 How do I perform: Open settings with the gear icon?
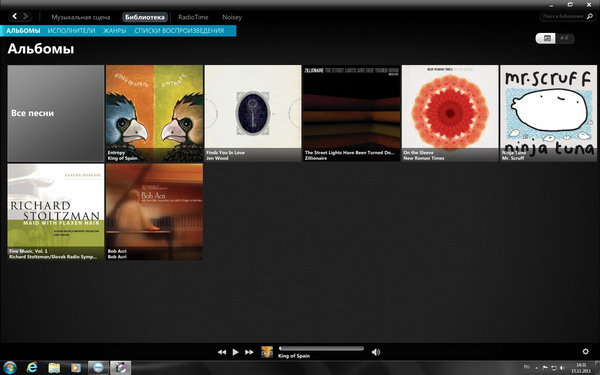(x=585, y=351)
